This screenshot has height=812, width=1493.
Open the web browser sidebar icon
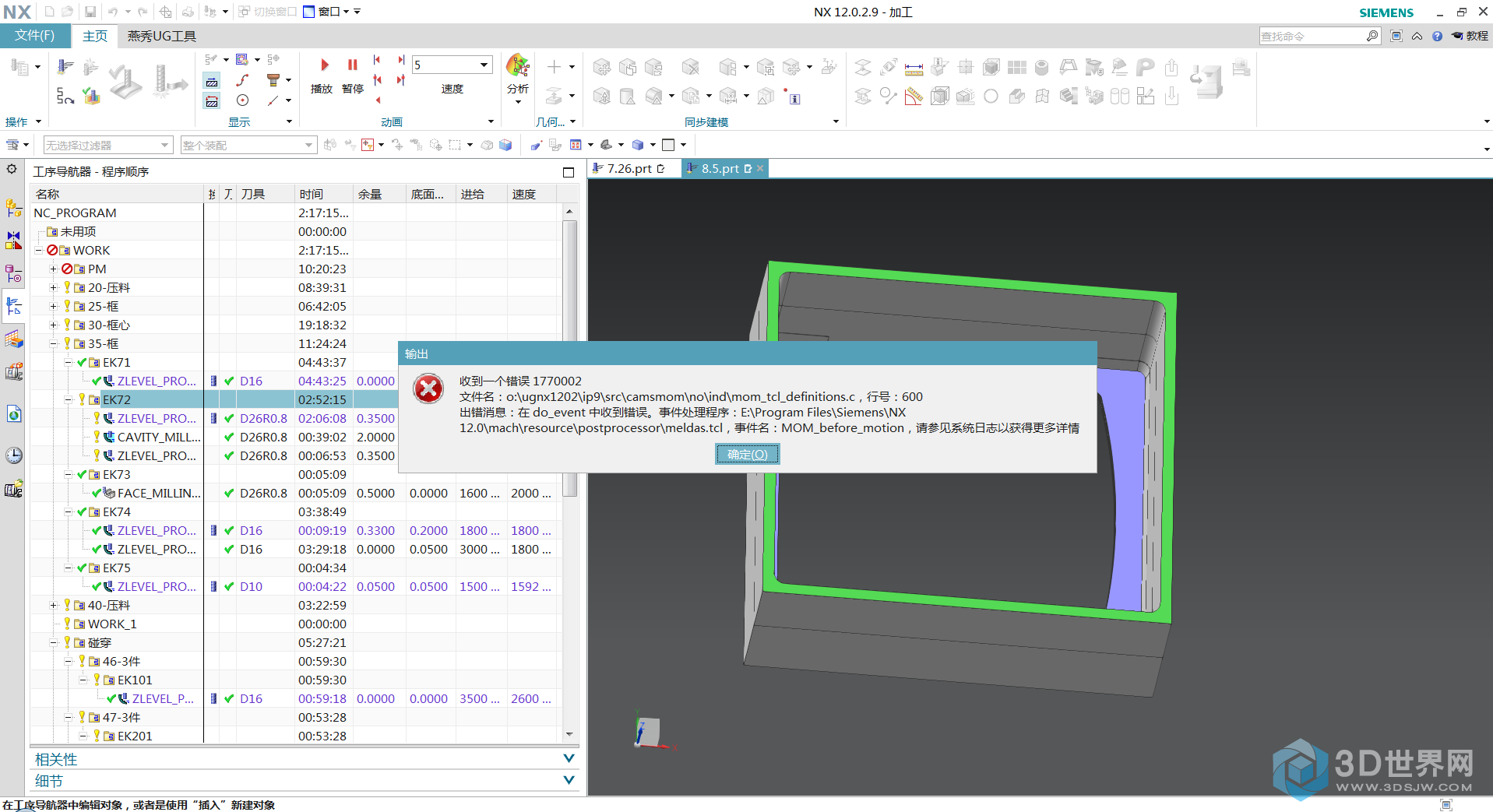tap(14, 413)
